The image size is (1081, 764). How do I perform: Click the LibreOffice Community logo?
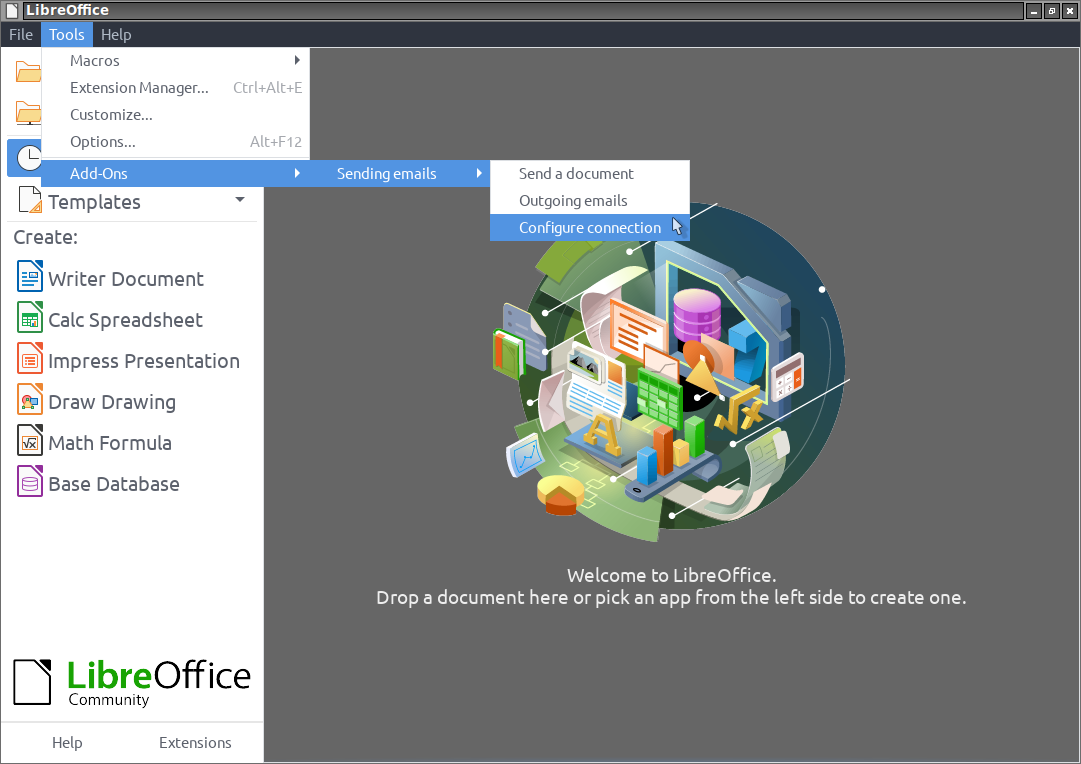click(132, 682)
